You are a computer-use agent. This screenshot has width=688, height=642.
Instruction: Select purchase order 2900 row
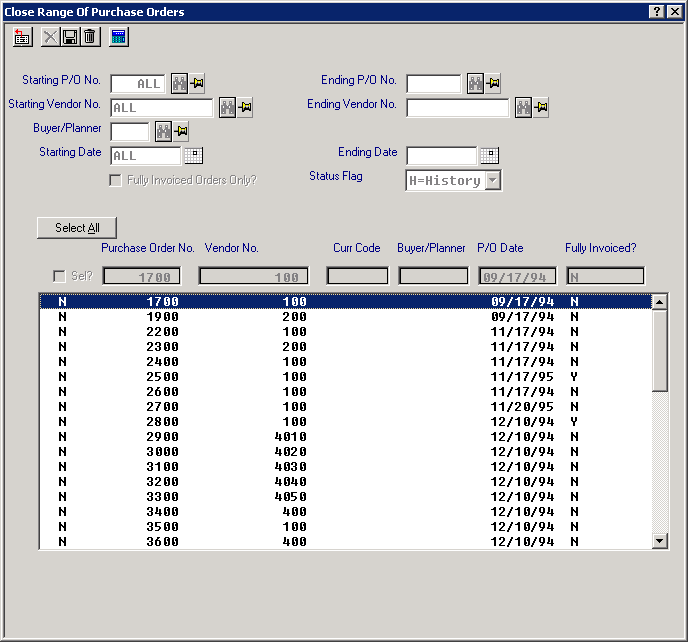[x=345, y=437]
